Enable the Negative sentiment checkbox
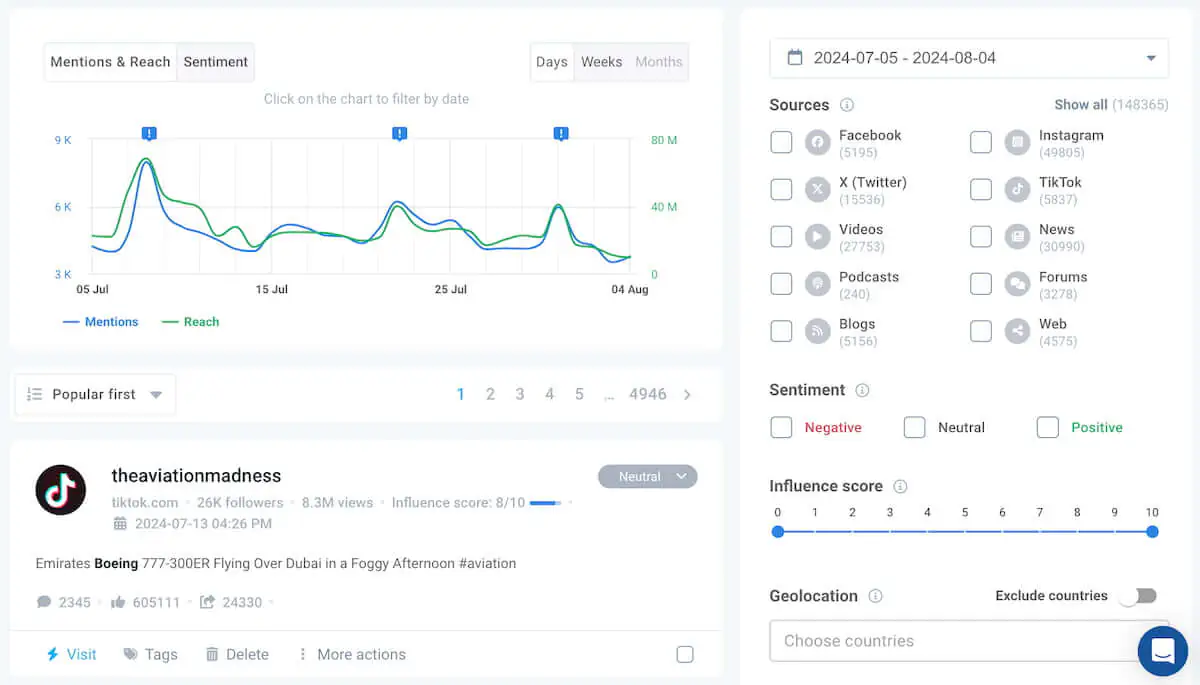The image size is (1200, 685). click(781, 427)
